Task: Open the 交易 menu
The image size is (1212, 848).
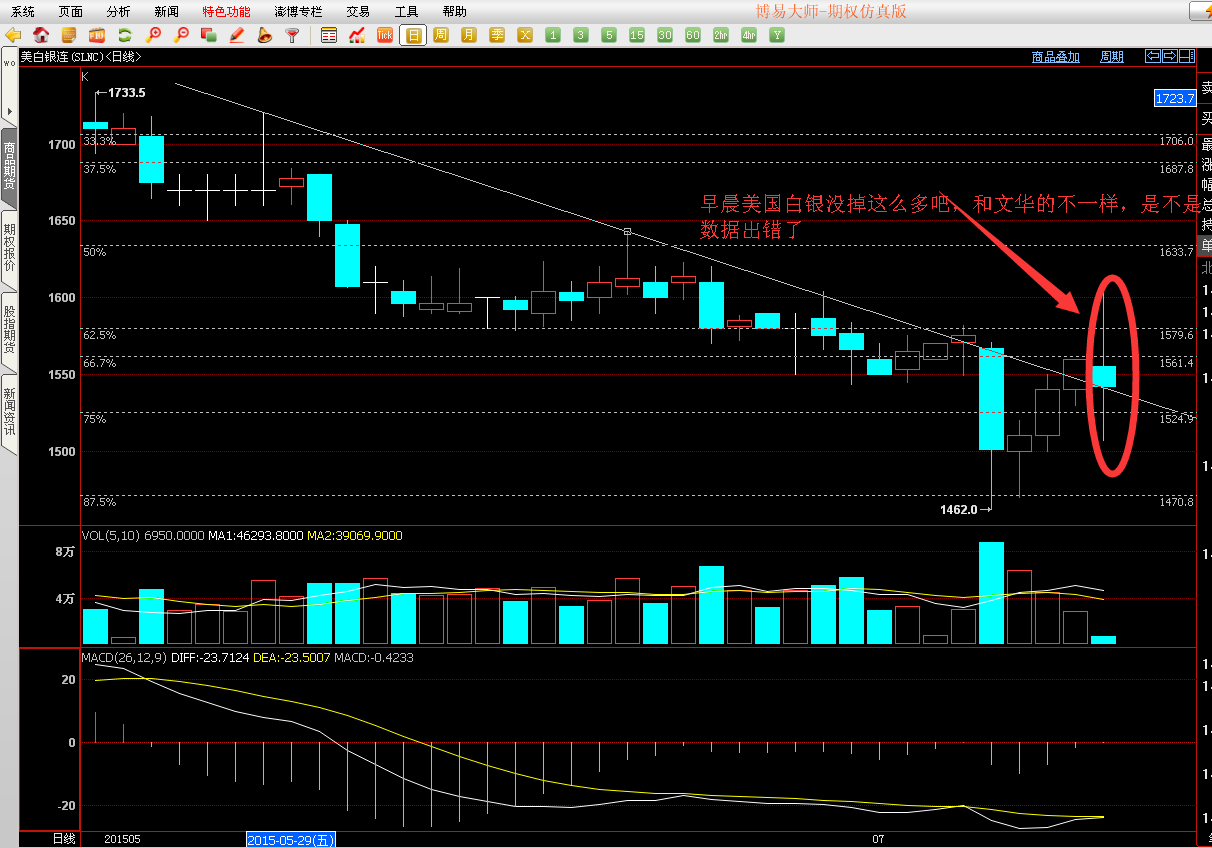Action: click(x=358, y=11)
